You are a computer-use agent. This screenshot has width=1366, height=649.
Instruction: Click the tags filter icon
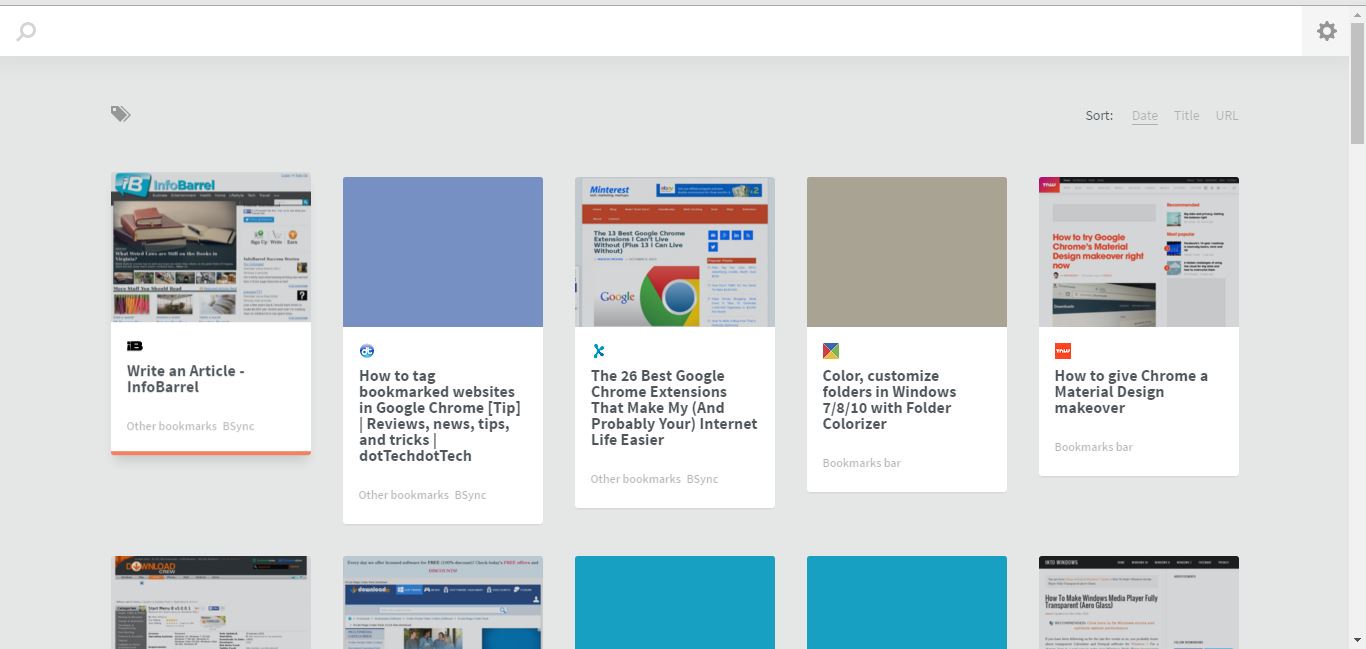point(121,114)
